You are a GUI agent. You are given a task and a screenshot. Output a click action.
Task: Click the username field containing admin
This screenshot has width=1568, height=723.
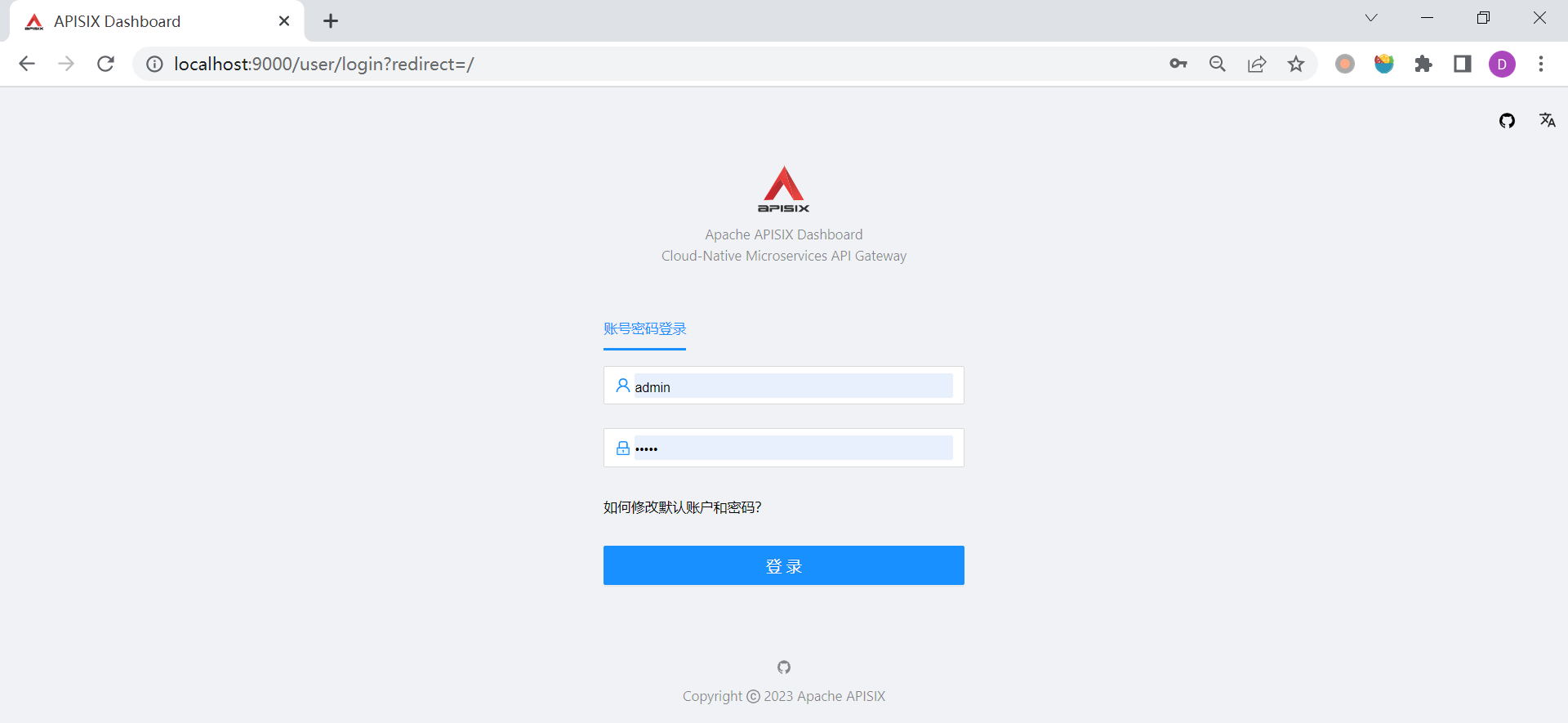click(784, 386)
